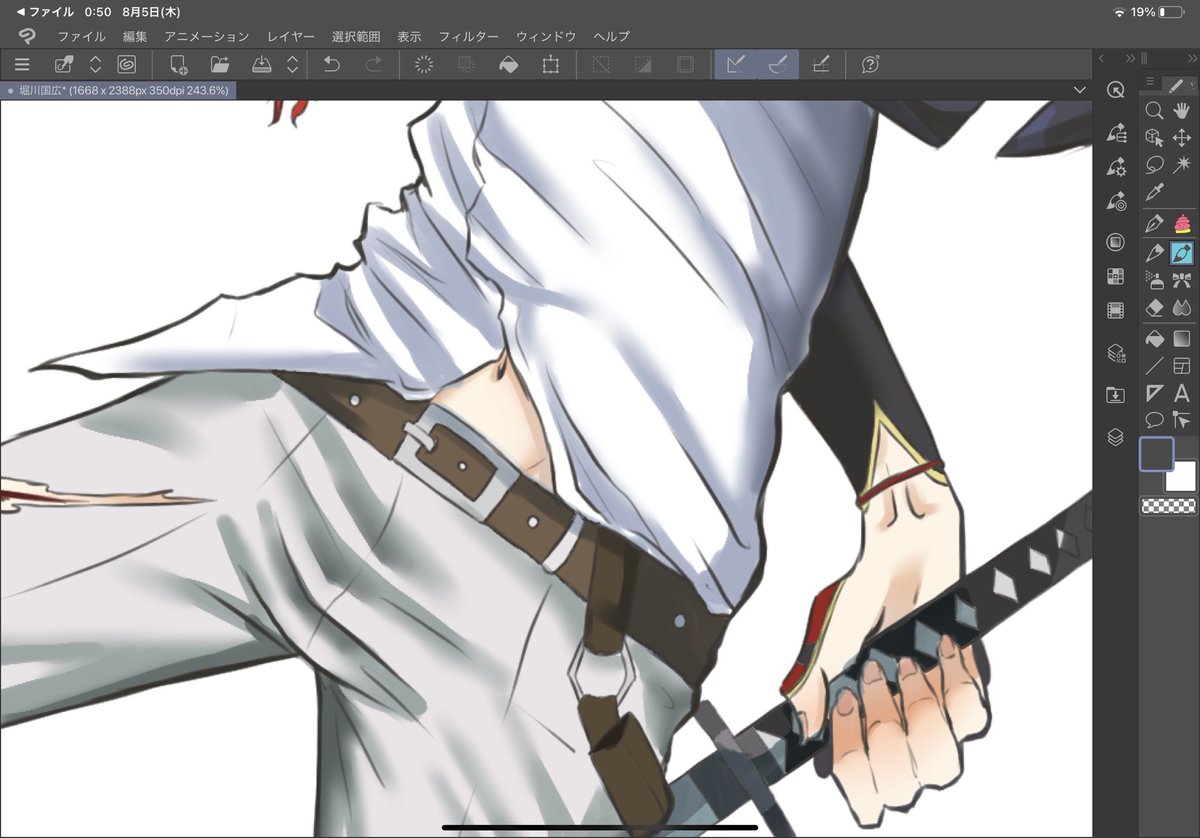Select the Lasso selection tool
This screenshot has width=1200, height=838.
click(x=1154, y=165)
